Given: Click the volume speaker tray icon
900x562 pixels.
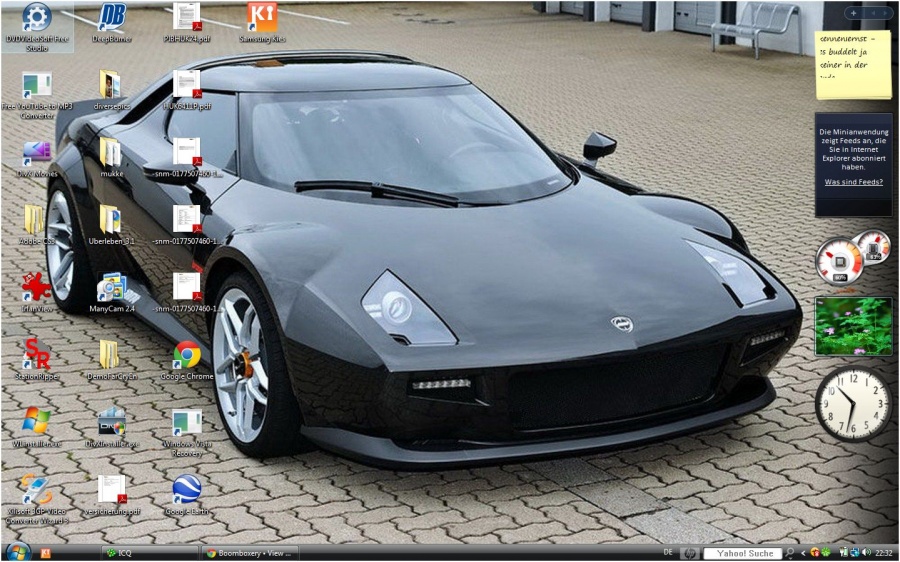Looking at the screenshot, I should point(865,553).
